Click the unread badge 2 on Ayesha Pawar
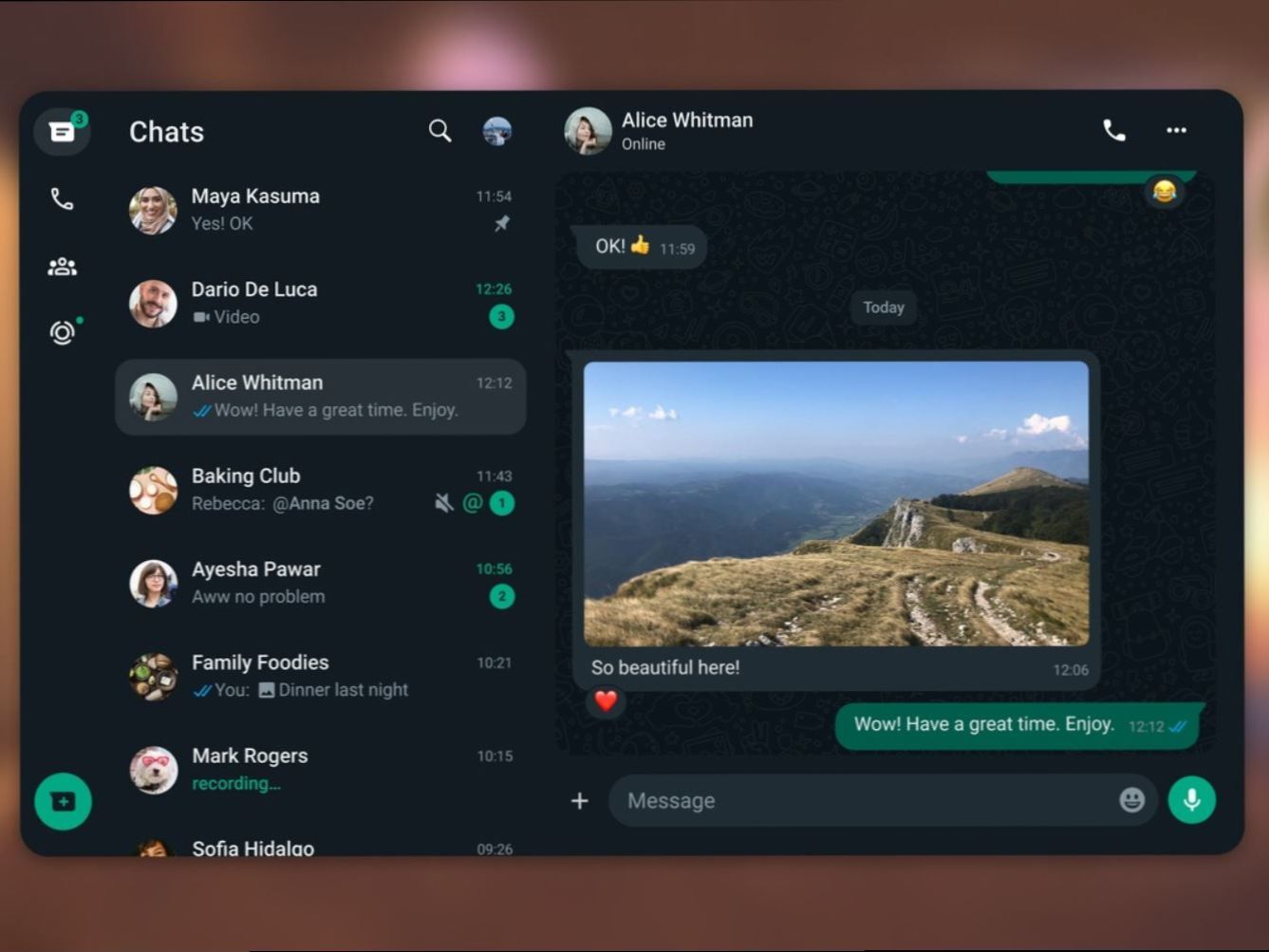The height and width of the screenshot is (952, 1269). click(x=502, y=596)
